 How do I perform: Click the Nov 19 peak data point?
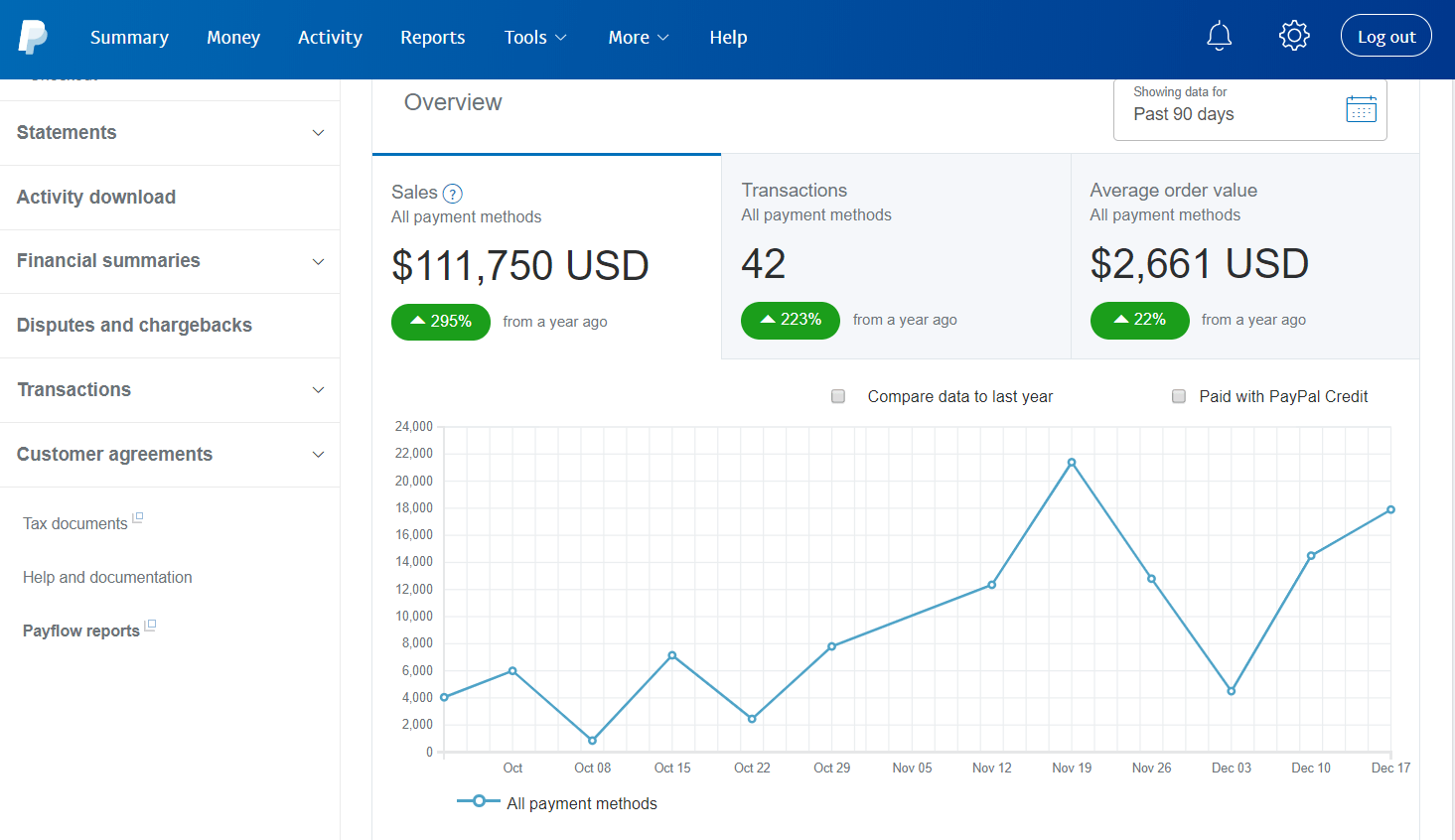tap(1072, 463)
